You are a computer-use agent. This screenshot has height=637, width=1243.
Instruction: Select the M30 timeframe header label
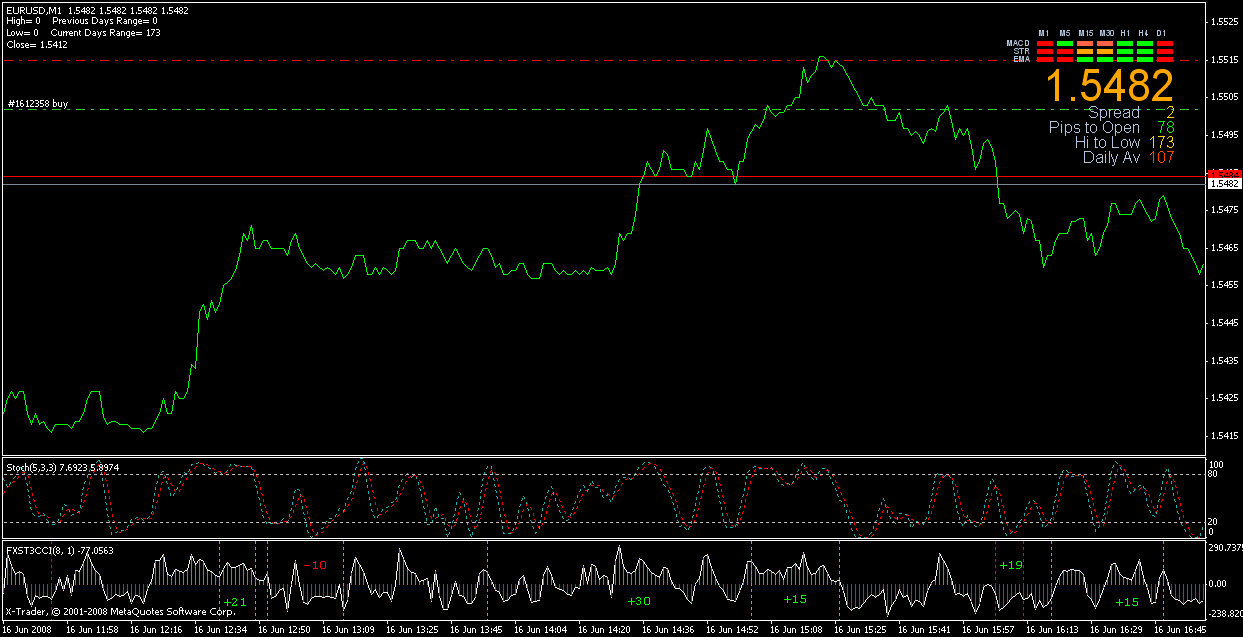coord(1107,33)
